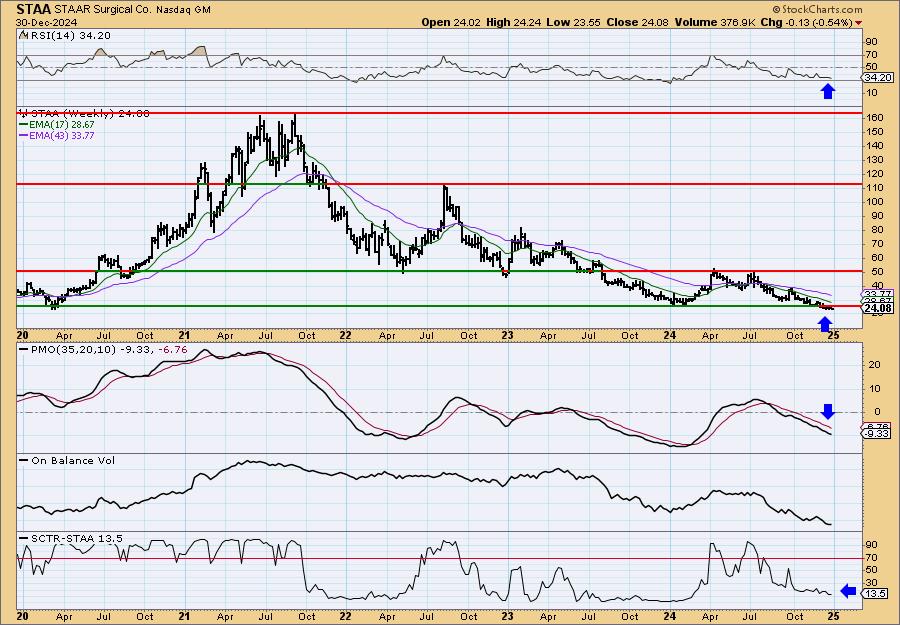
Task: Click the PMO(35,20,10) indicator label
Action: pos(73,350)
